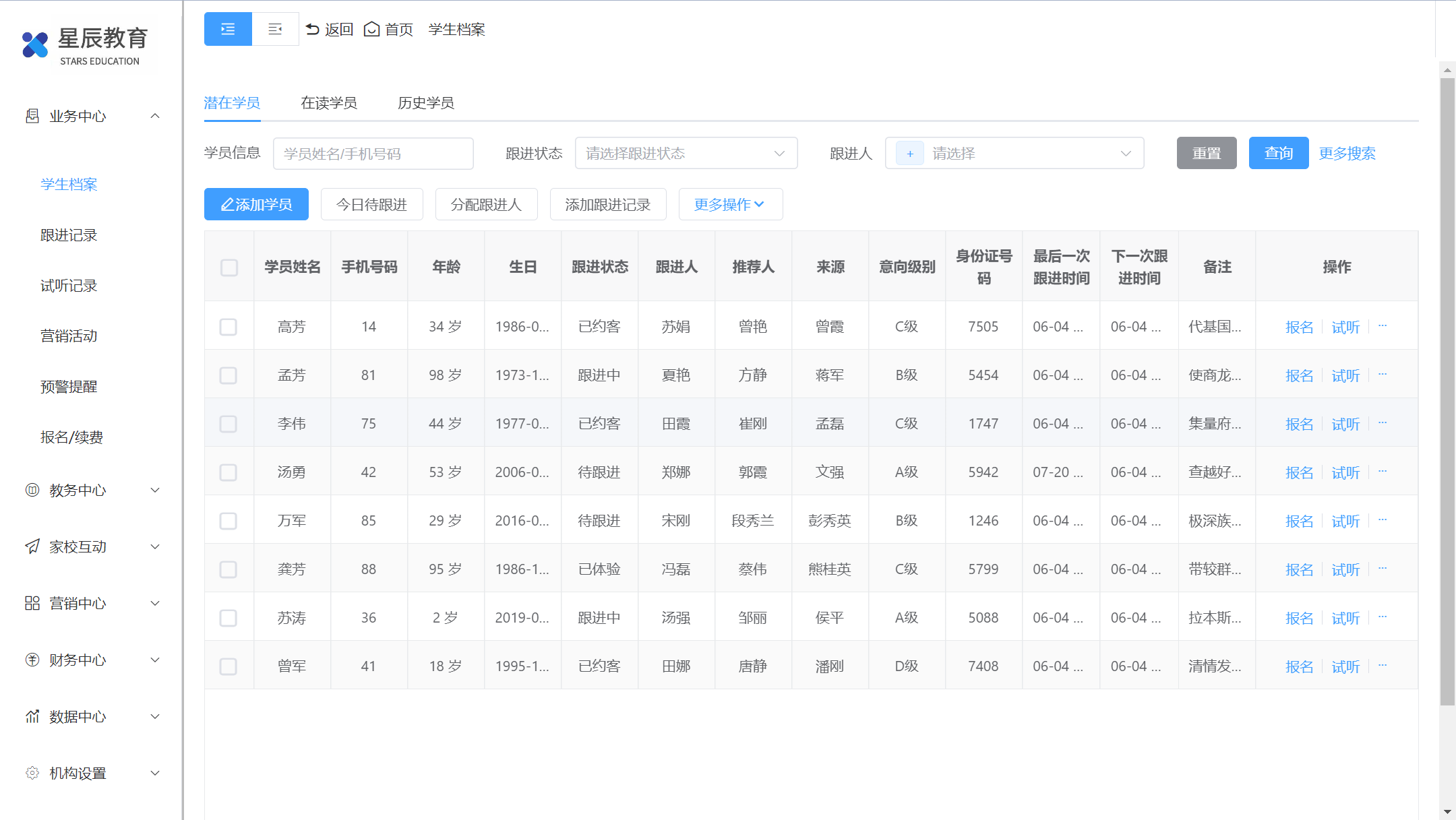Click scrollbar down arrow
Screen dimensions: 1456x820
1447,812
